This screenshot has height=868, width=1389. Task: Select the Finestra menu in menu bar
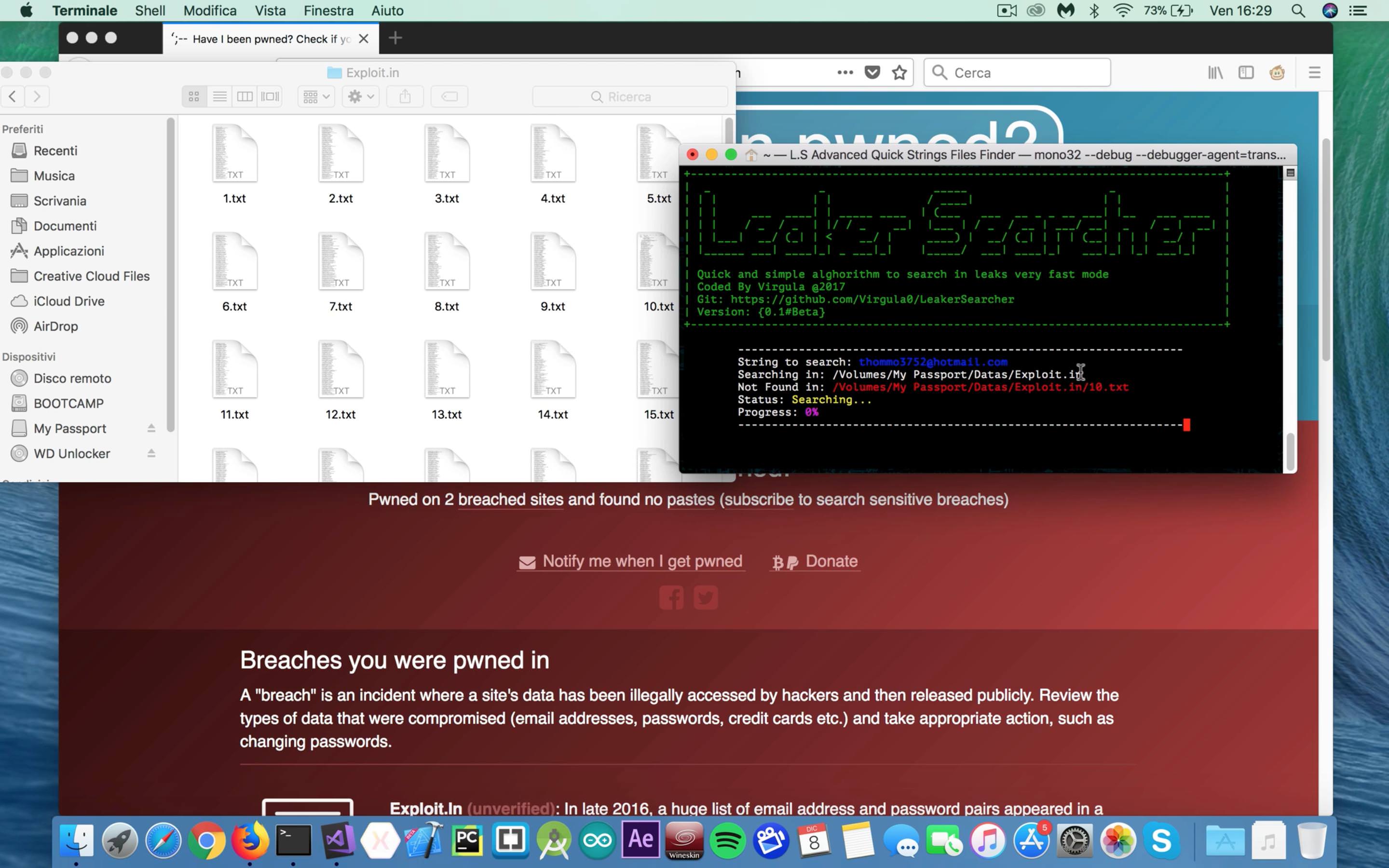[329, 11]
